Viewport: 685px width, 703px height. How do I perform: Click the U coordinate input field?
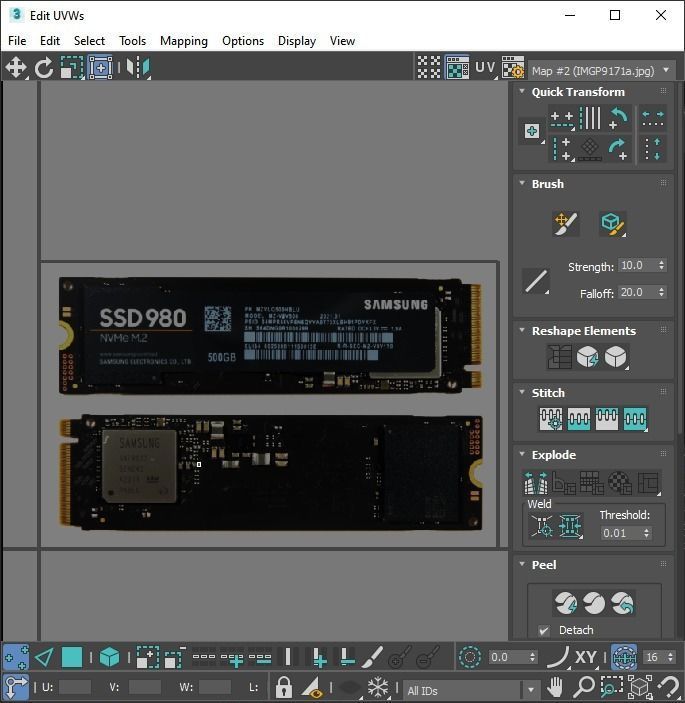[74, 687]
